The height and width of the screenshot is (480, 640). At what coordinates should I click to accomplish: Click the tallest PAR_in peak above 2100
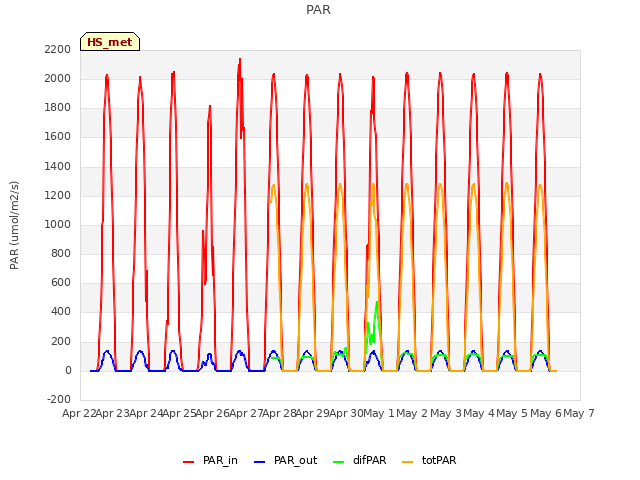click(x=240, y=60)
